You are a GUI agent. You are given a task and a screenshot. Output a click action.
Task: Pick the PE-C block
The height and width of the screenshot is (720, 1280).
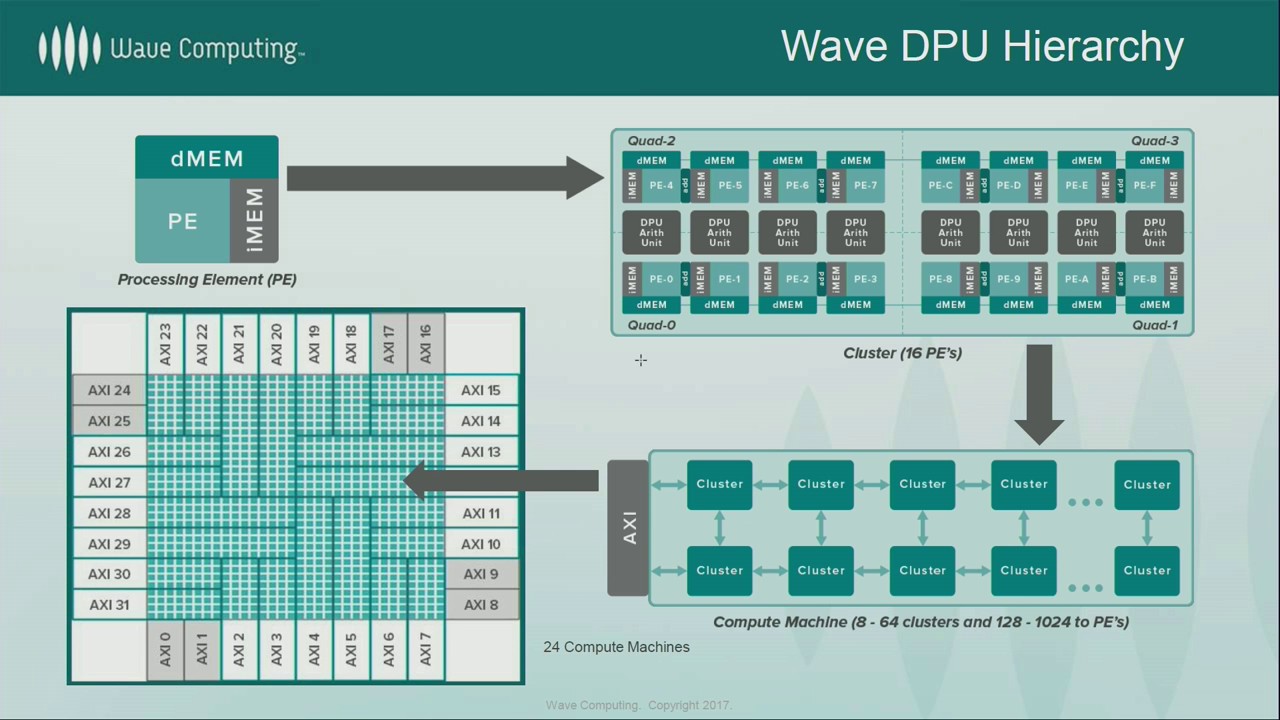[x=941, y=186]
